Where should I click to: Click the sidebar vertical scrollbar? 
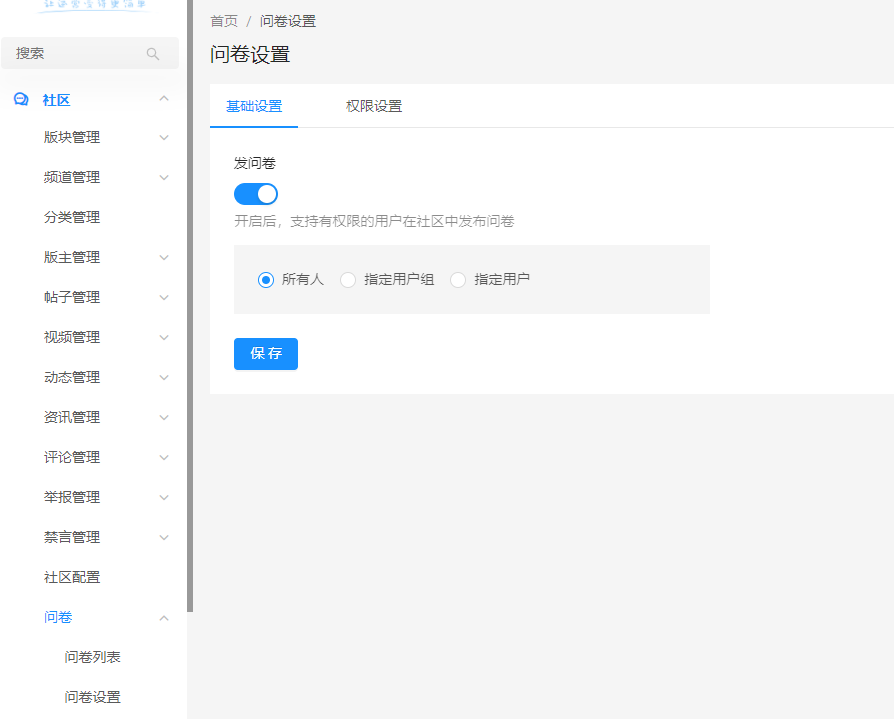point(190,306)
